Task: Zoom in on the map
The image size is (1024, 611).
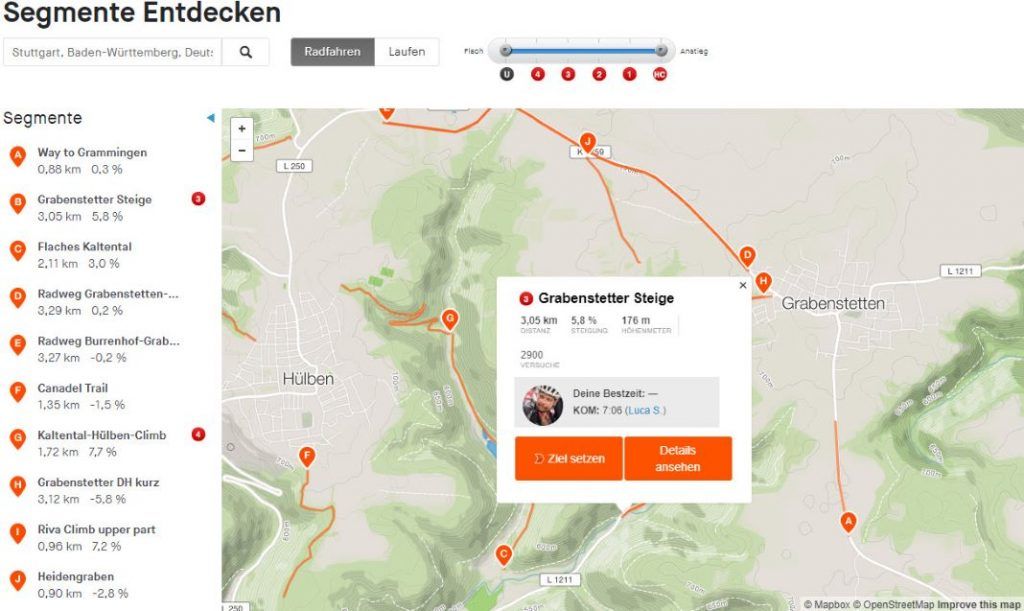Action: click(242, 129)
